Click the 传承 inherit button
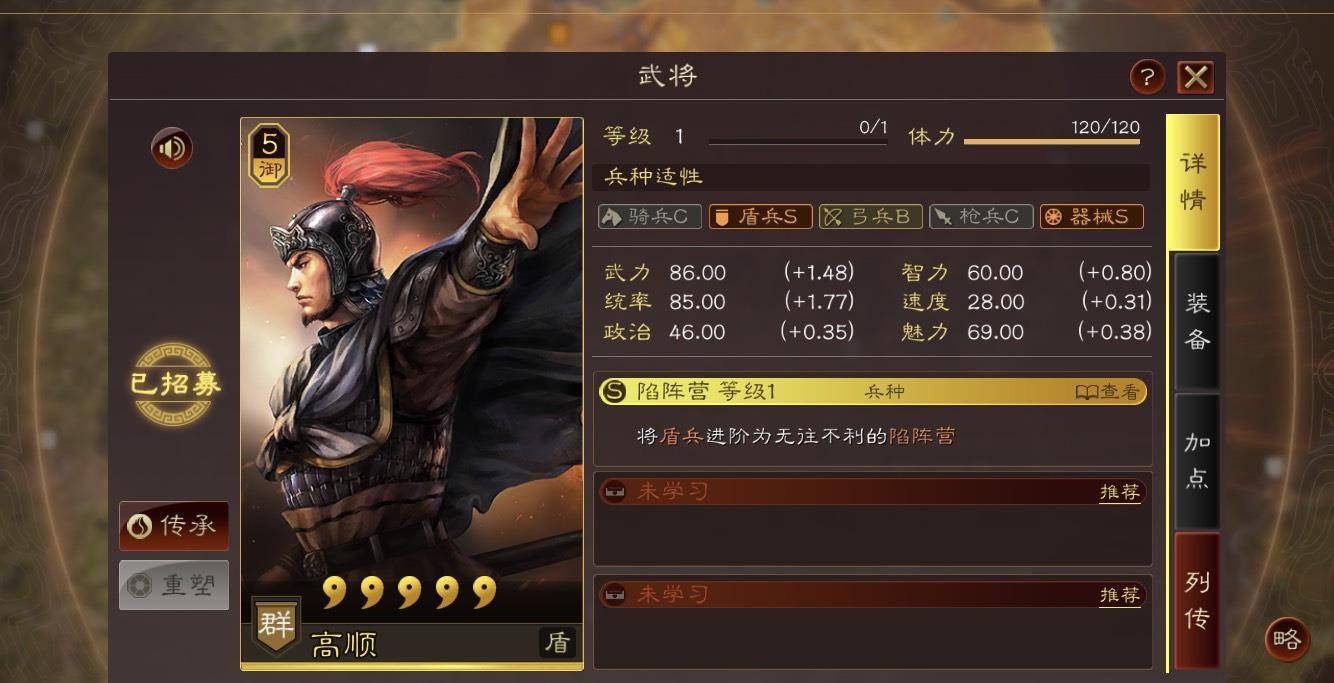The height and width of the screenshot is (683, 1334). point(174,526)
